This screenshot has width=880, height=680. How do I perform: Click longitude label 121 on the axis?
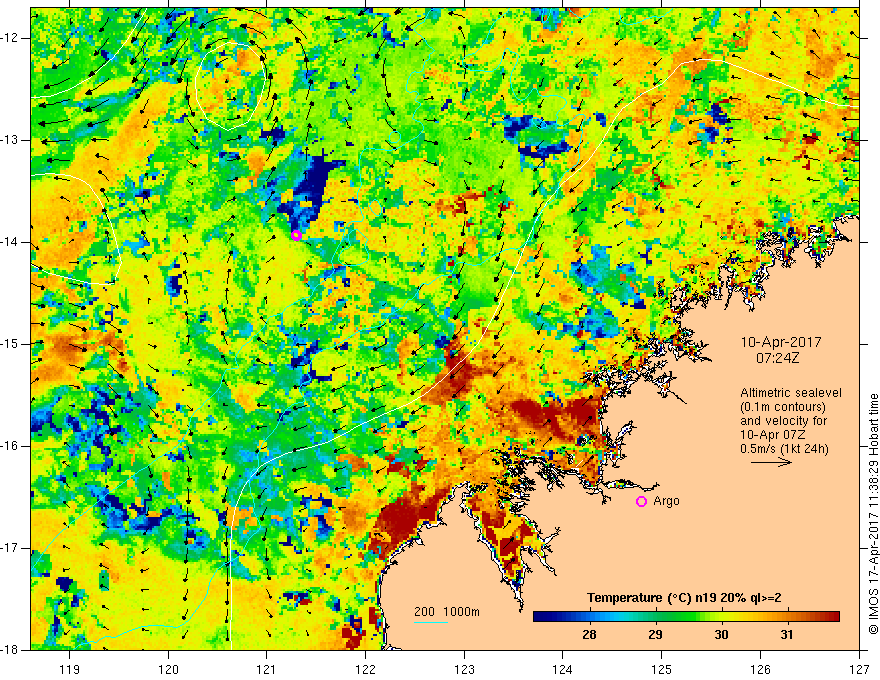(x=267, y=669)
